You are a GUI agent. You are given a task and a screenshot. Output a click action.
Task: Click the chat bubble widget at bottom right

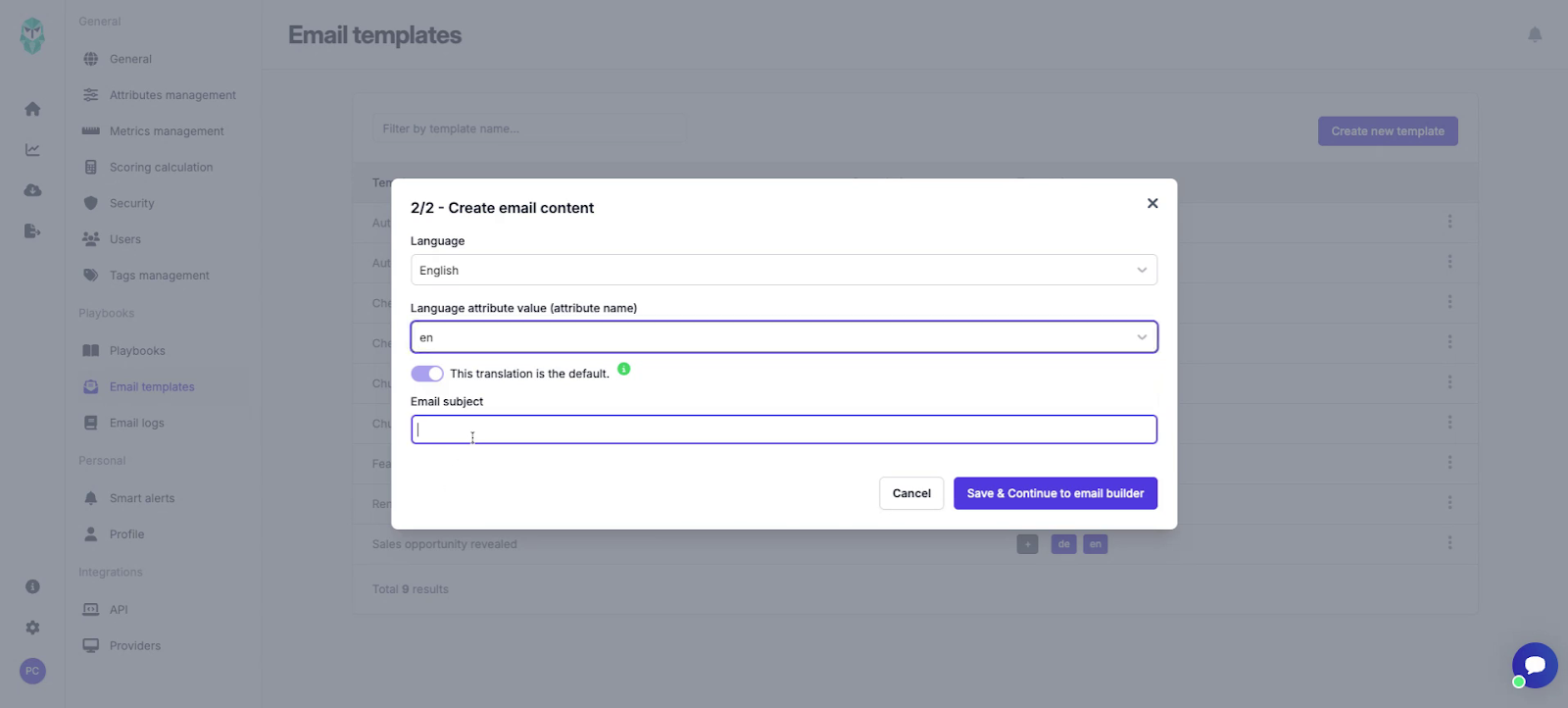click(1534, 665)
